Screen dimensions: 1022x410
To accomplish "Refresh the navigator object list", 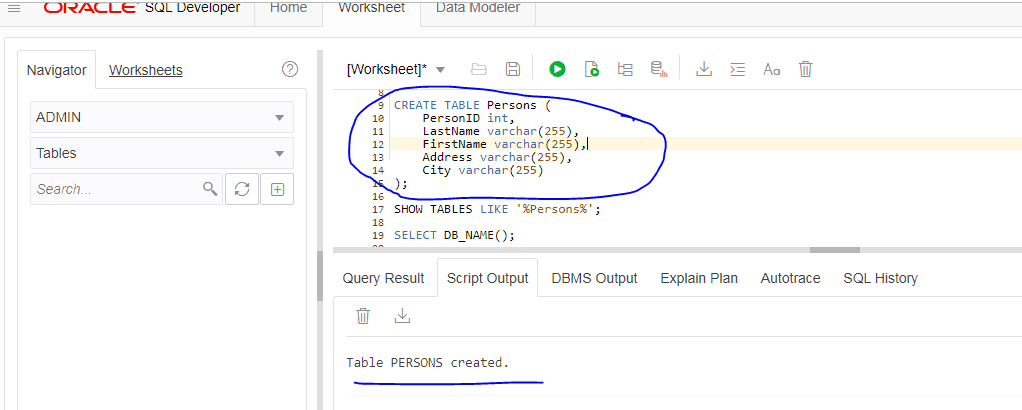I will click(242, 189).
